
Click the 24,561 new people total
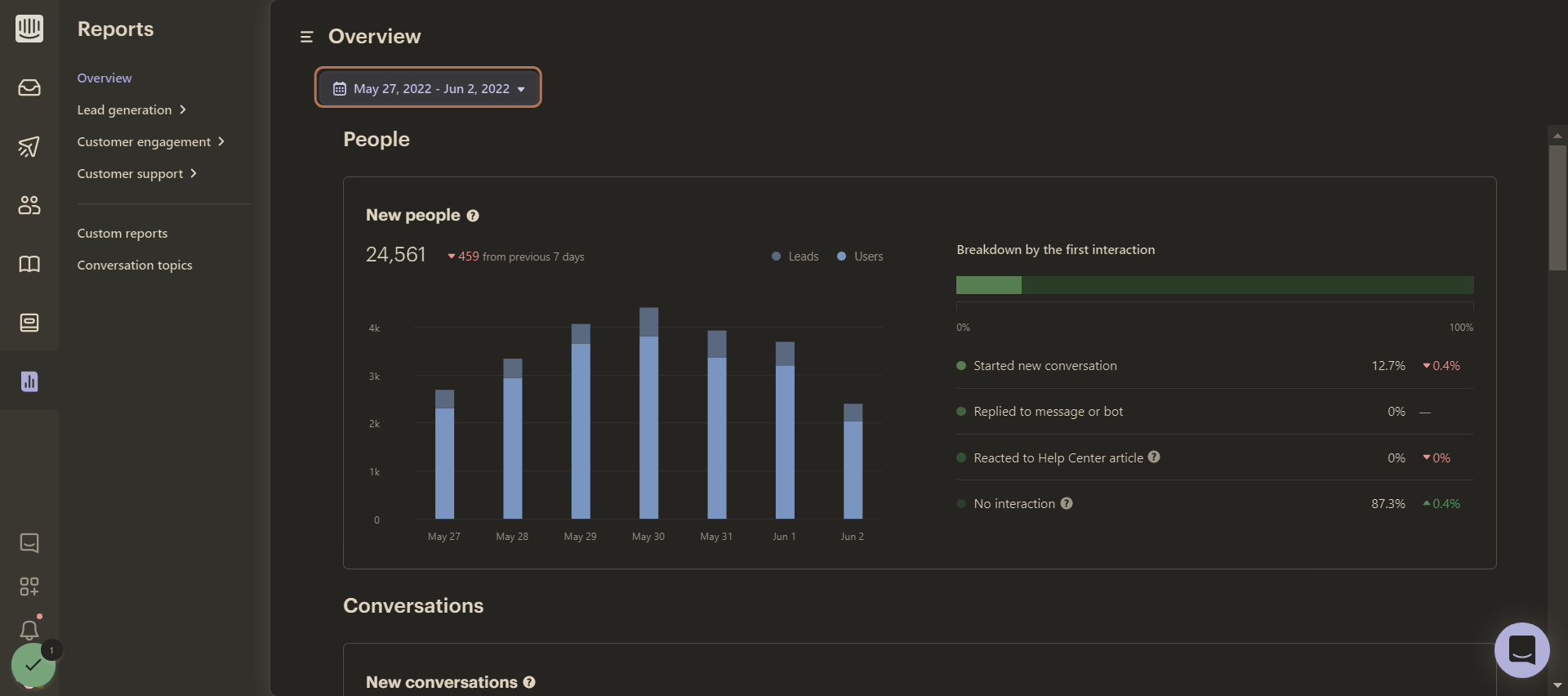point(396,255)
